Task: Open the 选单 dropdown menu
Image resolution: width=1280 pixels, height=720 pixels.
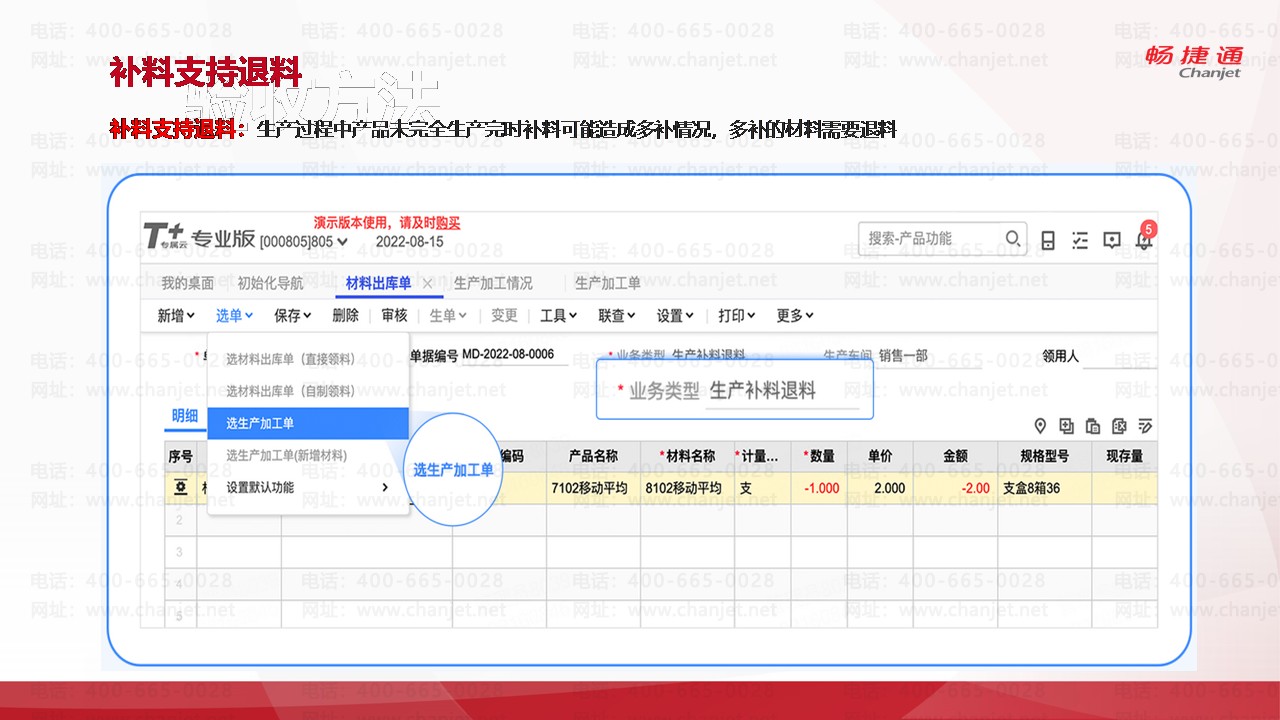Action: [x=234, y=316]
